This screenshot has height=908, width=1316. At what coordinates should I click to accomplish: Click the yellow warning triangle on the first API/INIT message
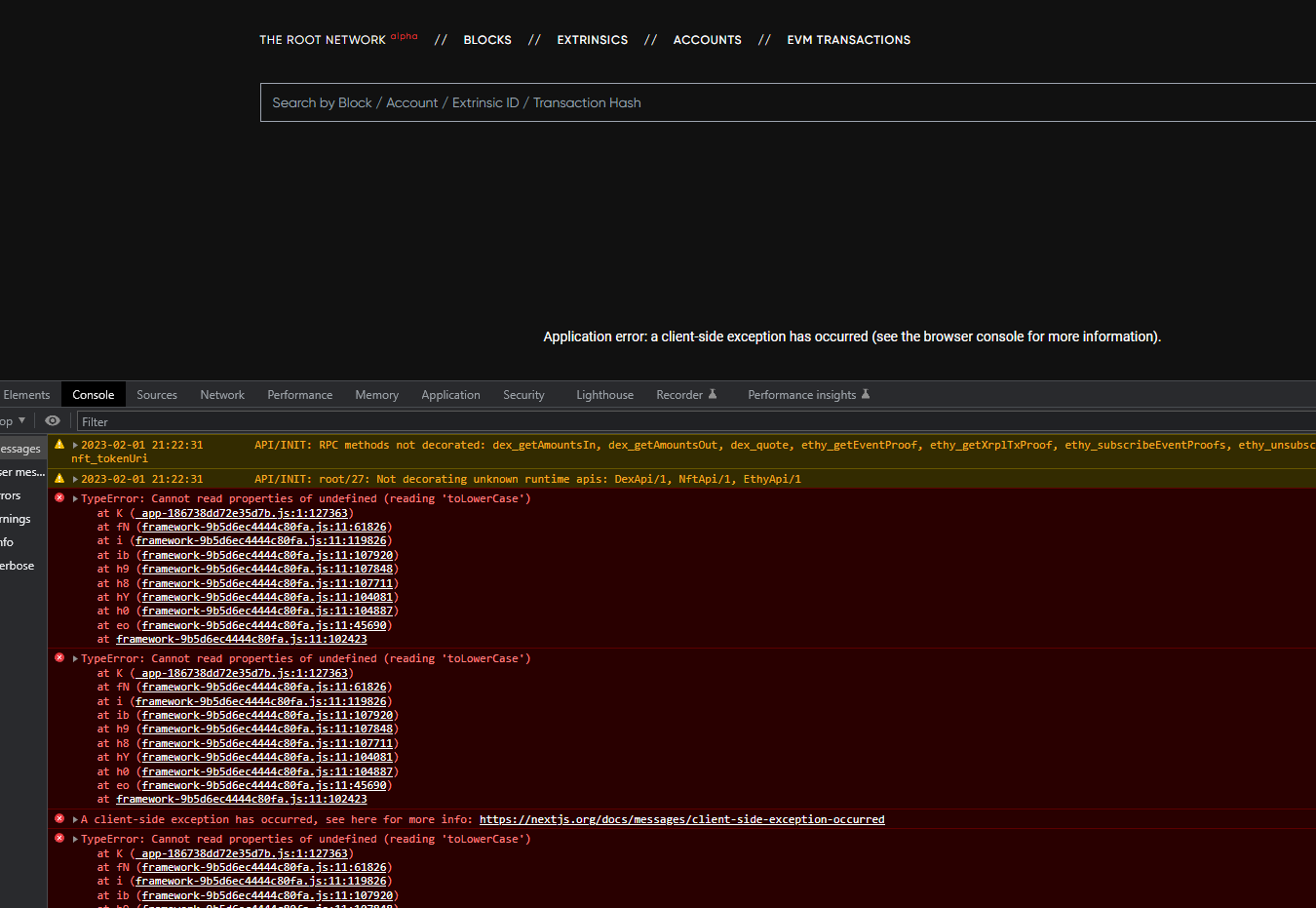click(x=58, y=443)
